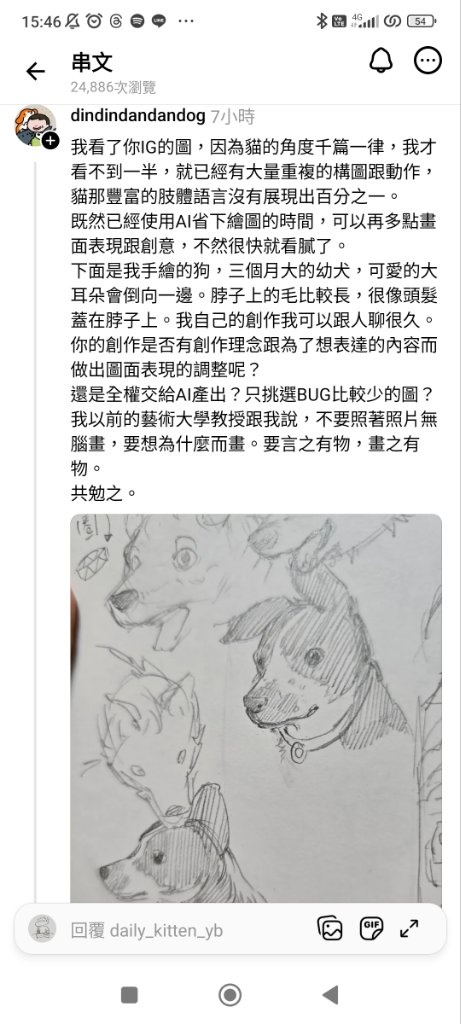Viewport: 461px width, 1024px height.
Task: Open the notification bell for this thread
Action: (381, 61)
